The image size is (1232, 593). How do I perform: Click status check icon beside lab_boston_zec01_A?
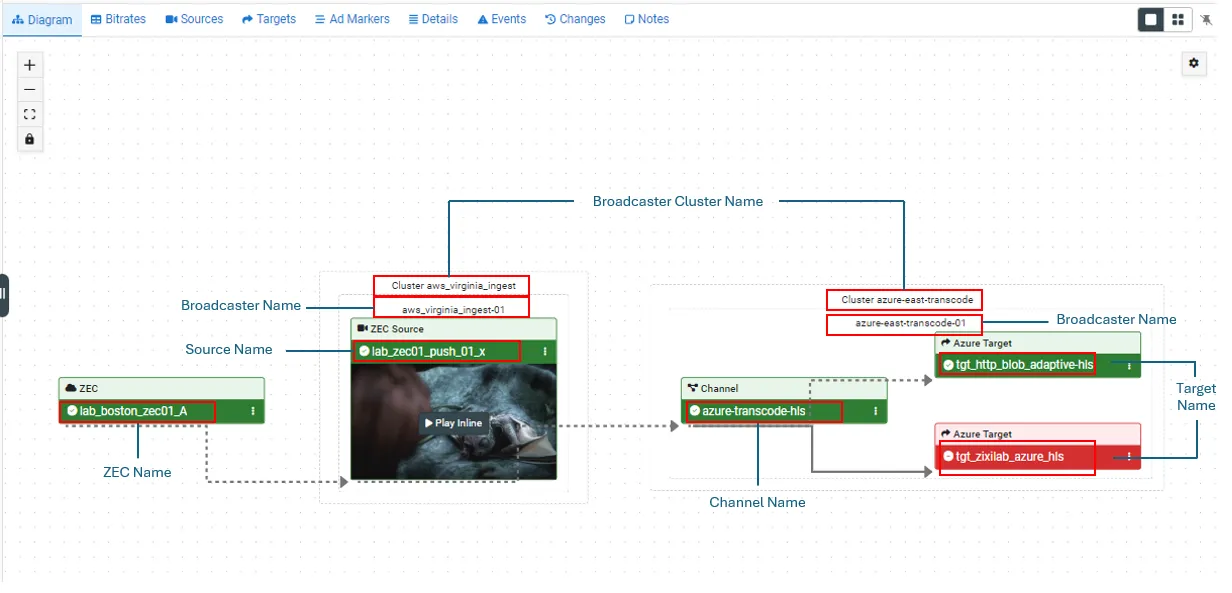click(x=72, y=411)
